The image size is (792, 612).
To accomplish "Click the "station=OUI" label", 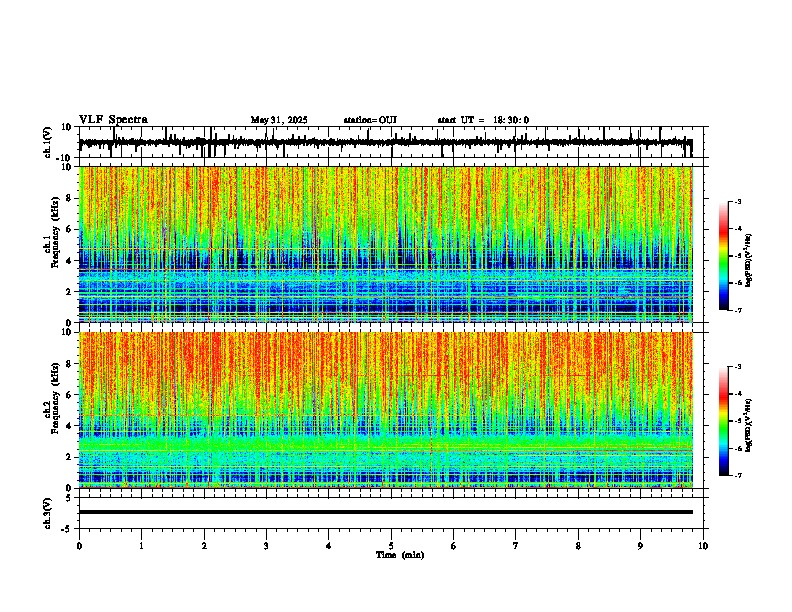I will (x=370, y=120).
